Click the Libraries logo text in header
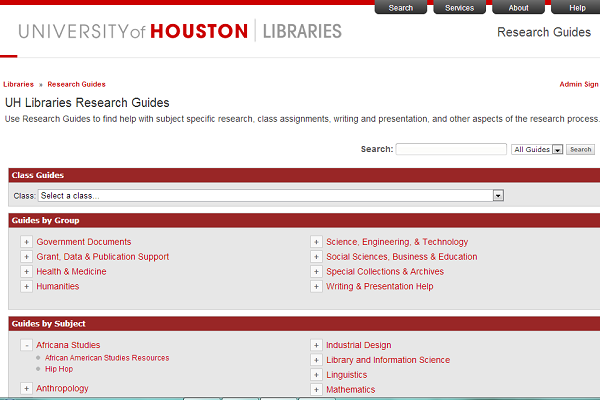 tap(302, 31)
